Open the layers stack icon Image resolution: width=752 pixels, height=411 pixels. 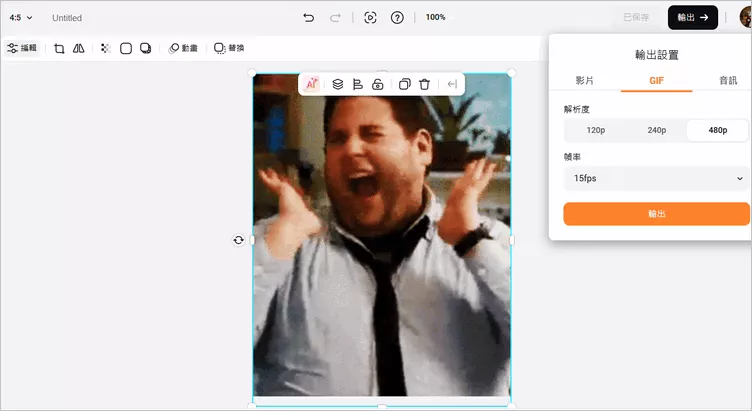coord(337,84)
